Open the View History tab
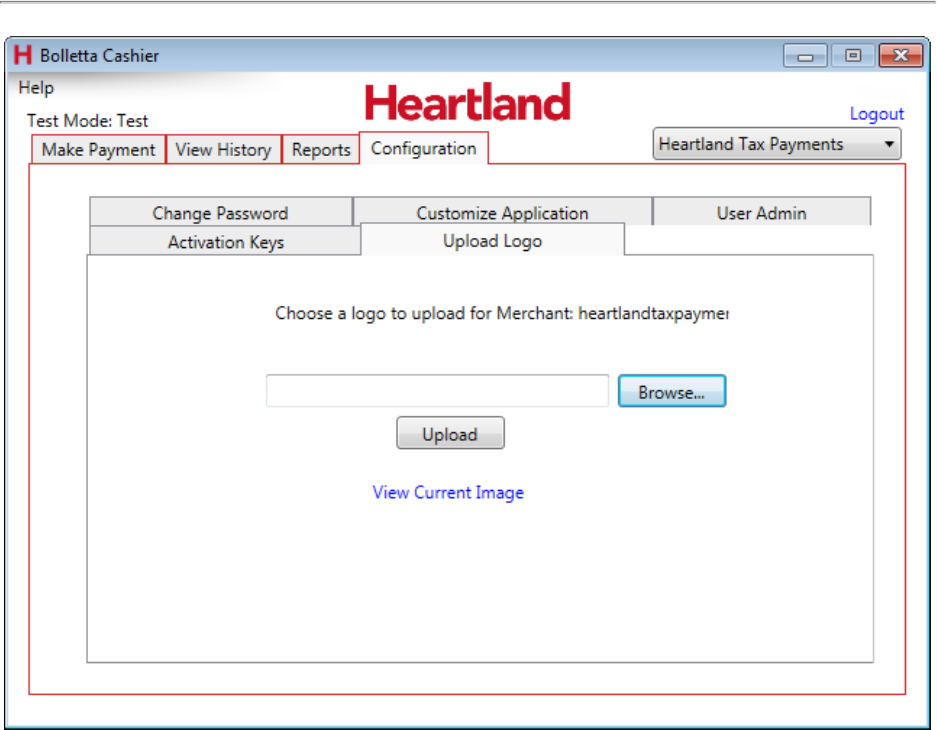937x730 pixels. 223,149
